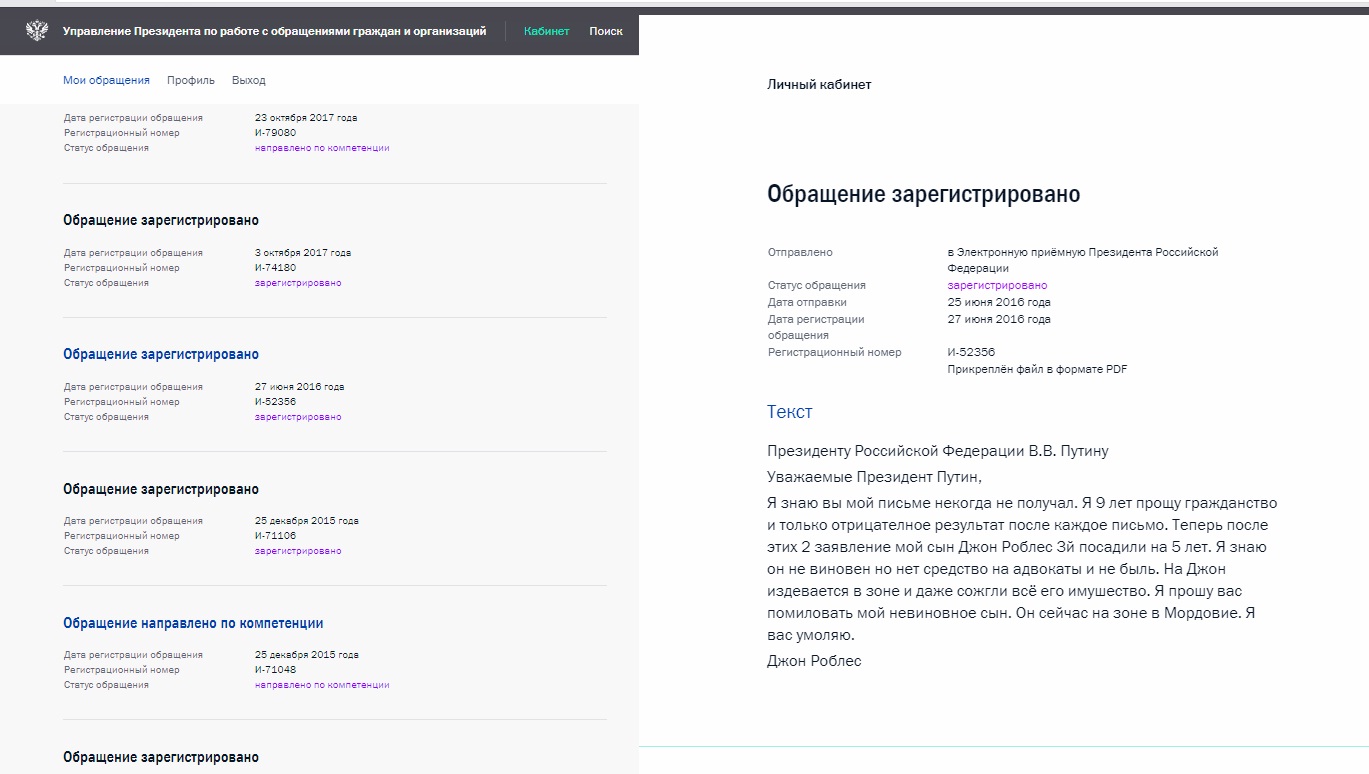Open appeal heading dated 27 июня 2016 in list
The height and width of the screenshot is (774, 1369).
(161, 354)
